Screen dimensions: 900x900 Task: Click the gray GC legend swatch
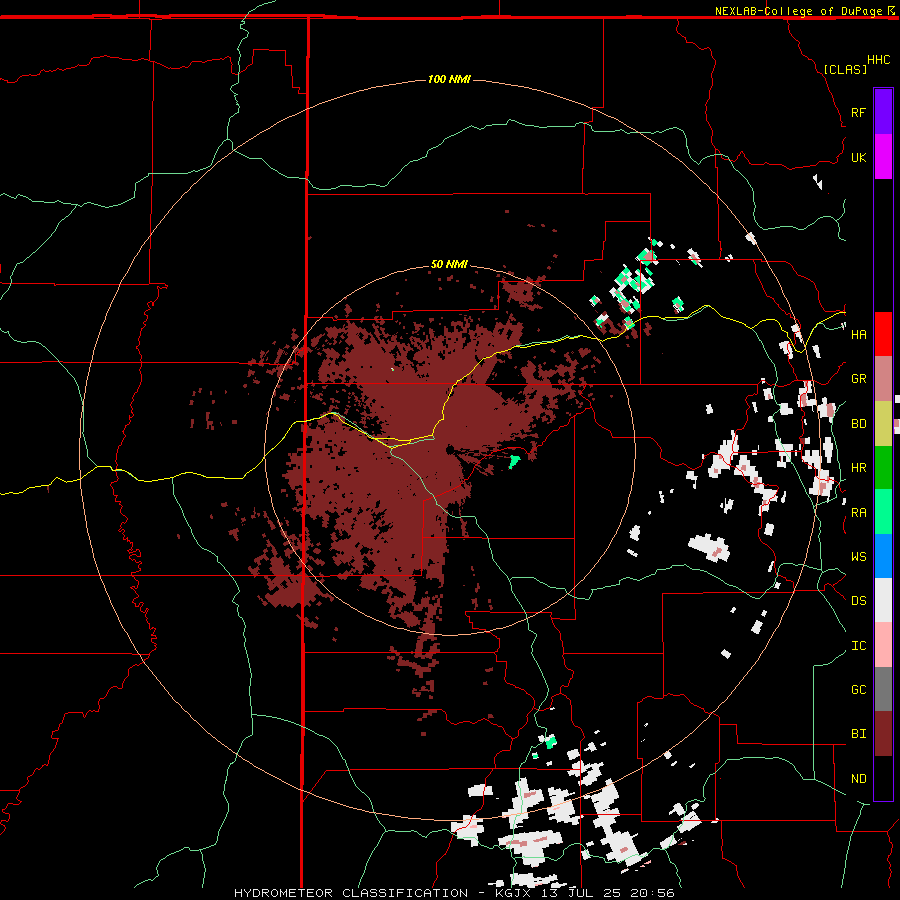(883, 689)
